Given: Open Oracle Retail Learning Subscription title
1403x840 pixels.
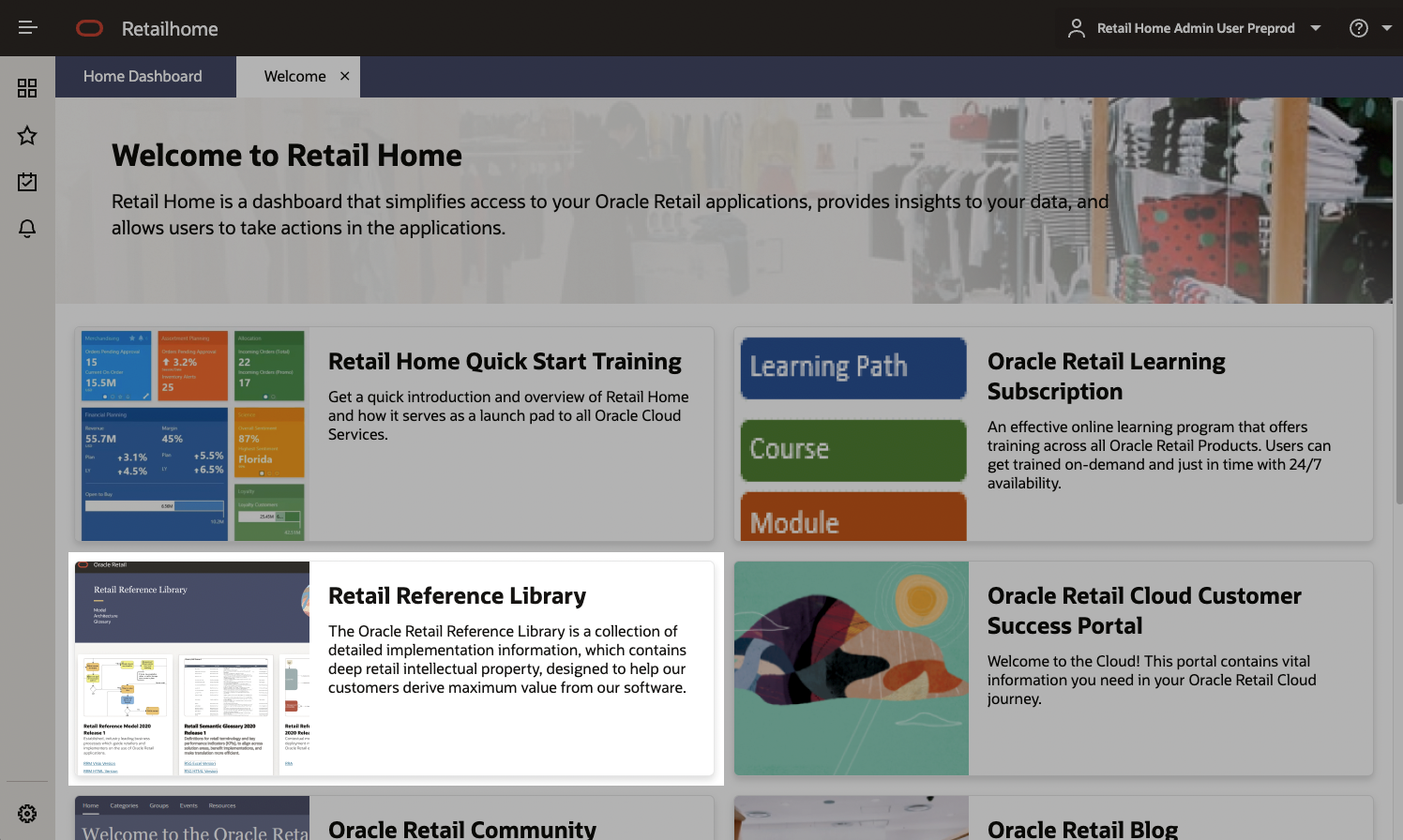Looking at the screenshot, I should [1107, 377].
